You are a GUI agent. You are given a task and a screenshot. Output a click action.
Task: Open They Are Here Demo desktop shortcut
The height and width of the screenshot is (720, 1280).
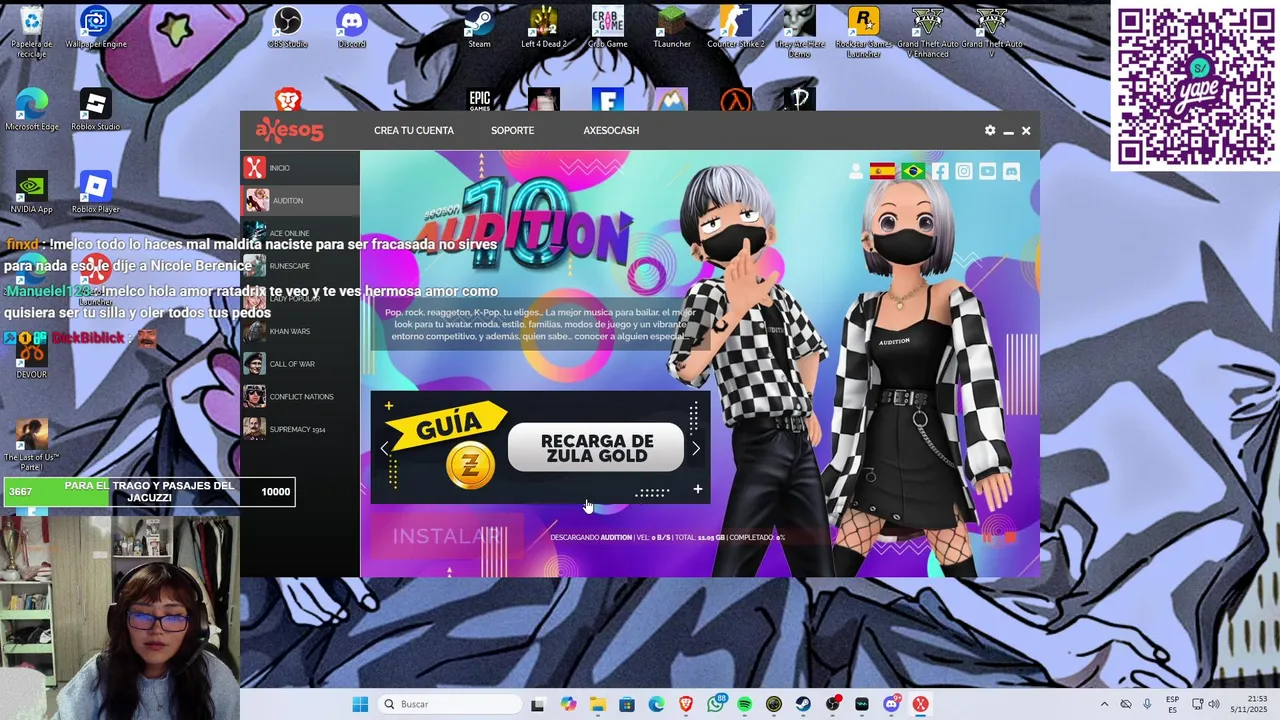coord(800,32)
